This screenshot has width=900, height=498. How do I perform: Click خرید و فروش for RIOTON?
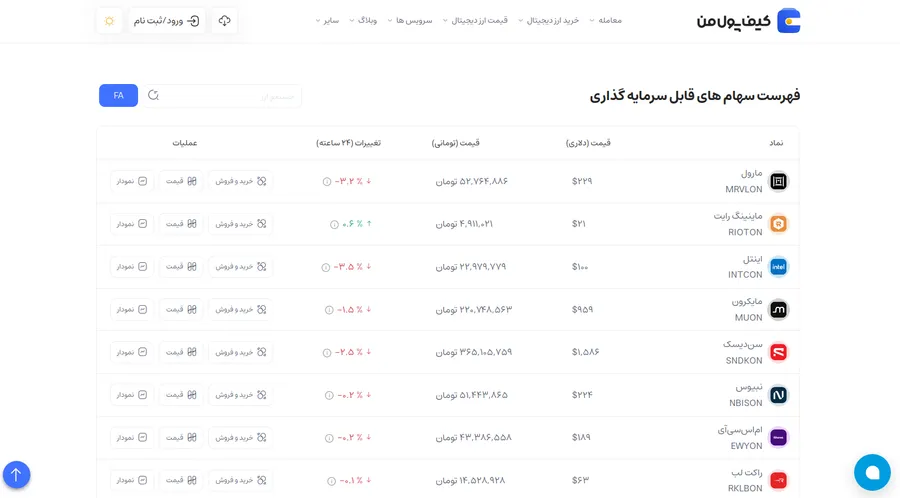240,224
